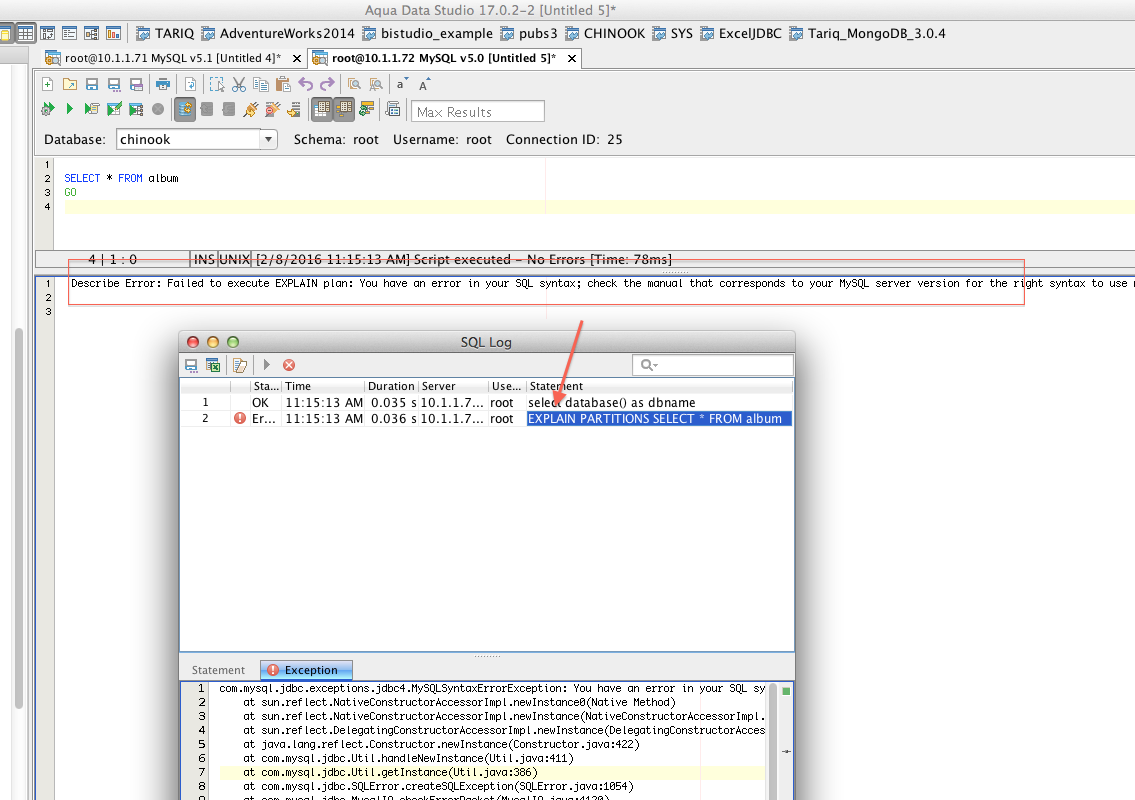Click the save icon in SQL Log toolbar
Screen dimensions: 1135x800
[191, 365]
